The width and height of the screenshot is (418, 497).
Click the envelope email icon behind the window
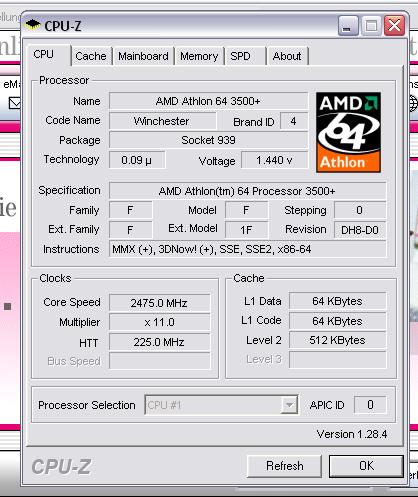click(x=15, y=103)
